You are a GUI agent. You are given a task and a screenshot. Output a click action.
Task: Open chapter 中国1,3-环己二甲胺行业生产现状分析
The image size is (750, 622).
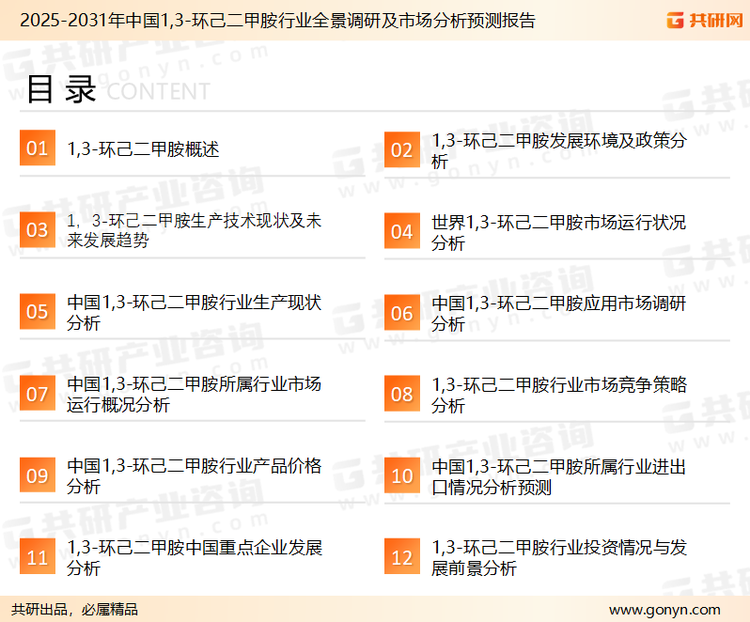[194, 312]
